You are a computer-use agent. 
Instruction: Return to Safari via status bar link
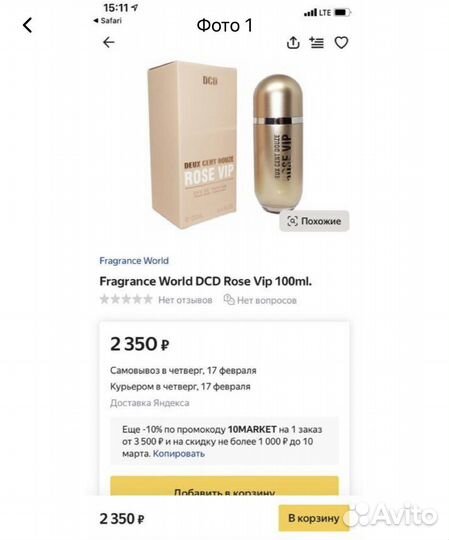[x=107, y=21]
